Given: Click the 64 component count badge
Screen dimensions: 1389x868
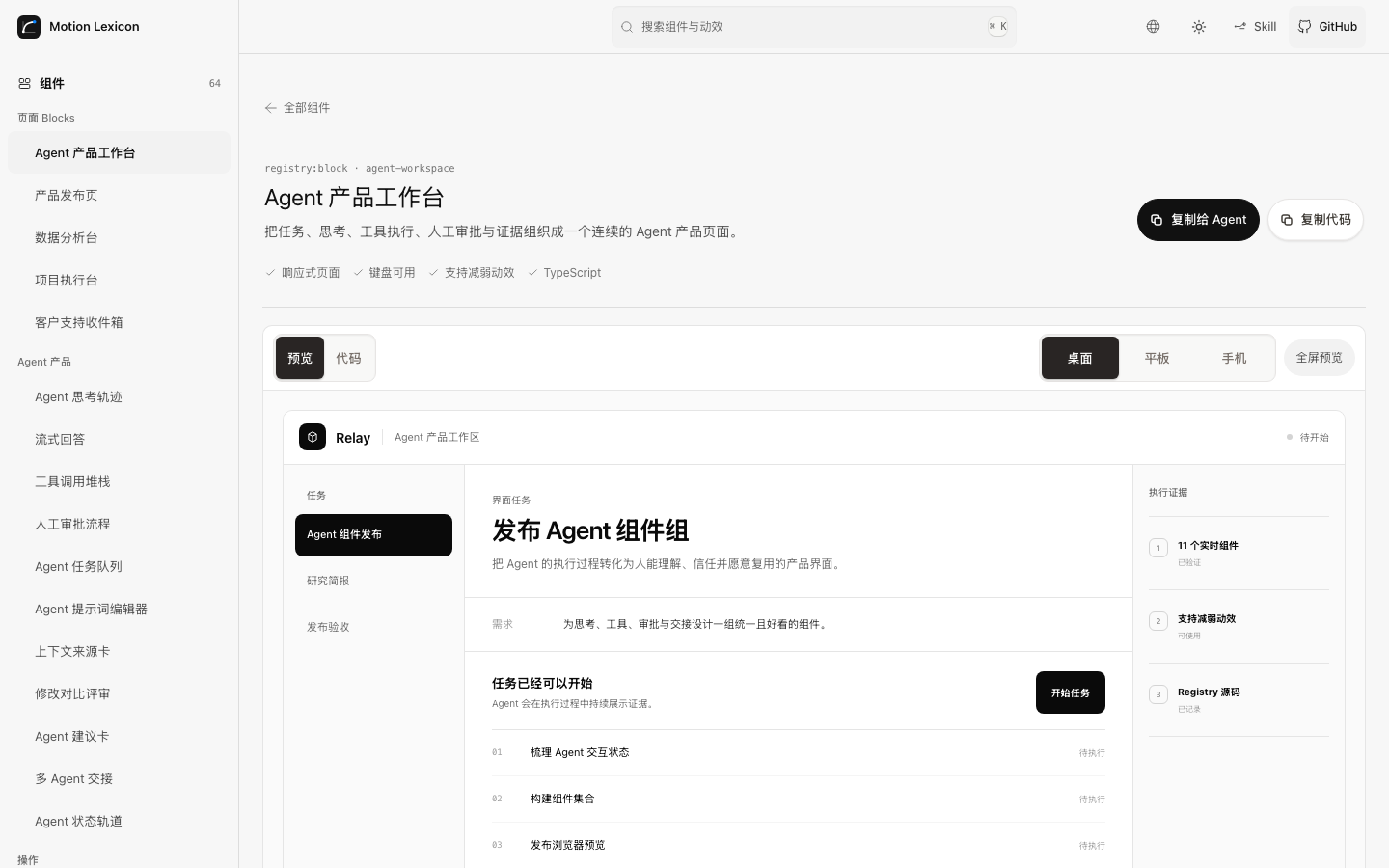Looking at the screenshot, I should tap(215, 84).
